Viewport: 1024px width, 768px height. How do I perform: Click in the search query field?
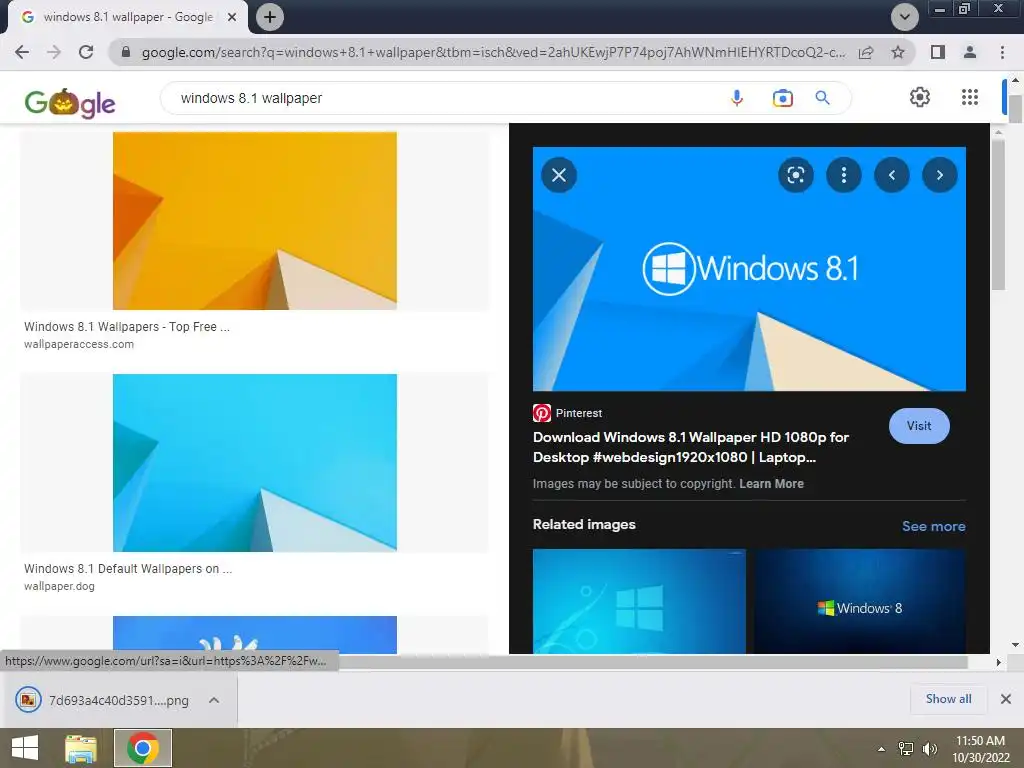[x=444, y=98]
